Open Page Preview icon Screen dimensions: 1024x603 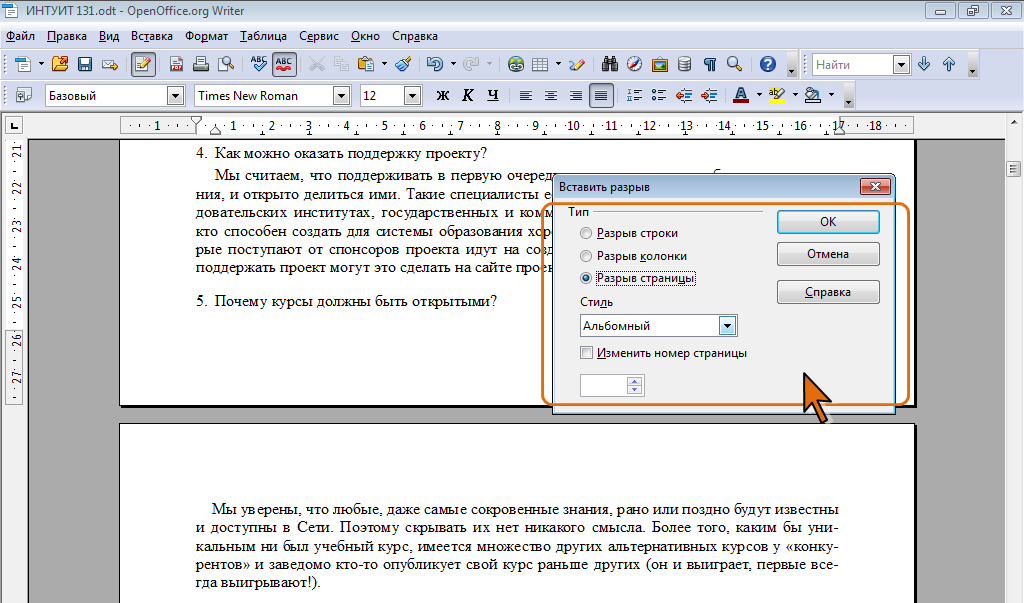coord(226,64)
